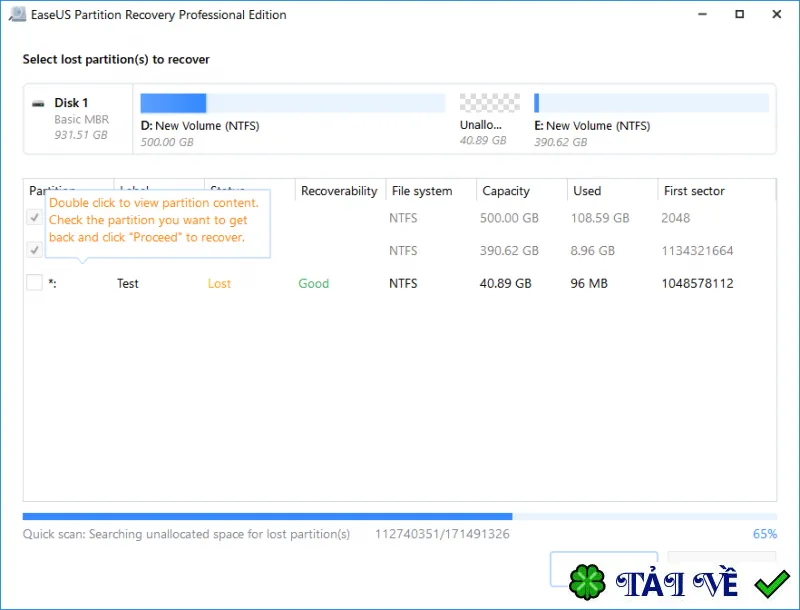Click the quick scan progress bar
800x610 pixels.
[399, 517]
